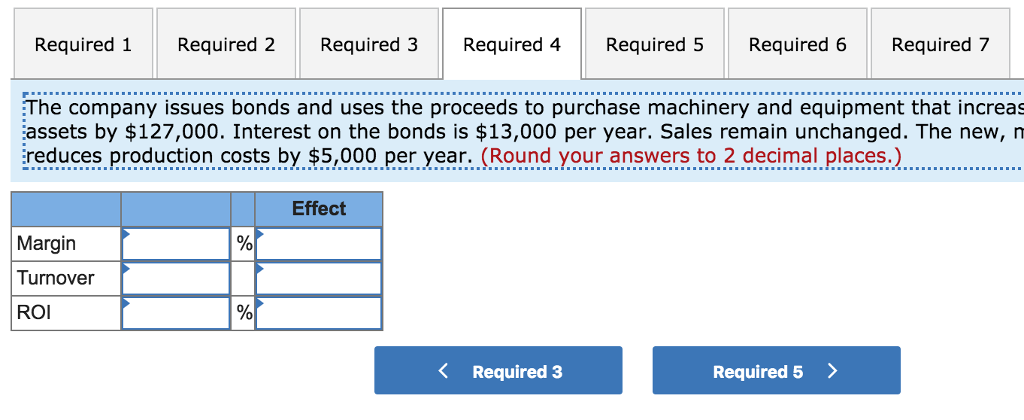
Task: Select the Required 3 tab
Action: [369, 45]
